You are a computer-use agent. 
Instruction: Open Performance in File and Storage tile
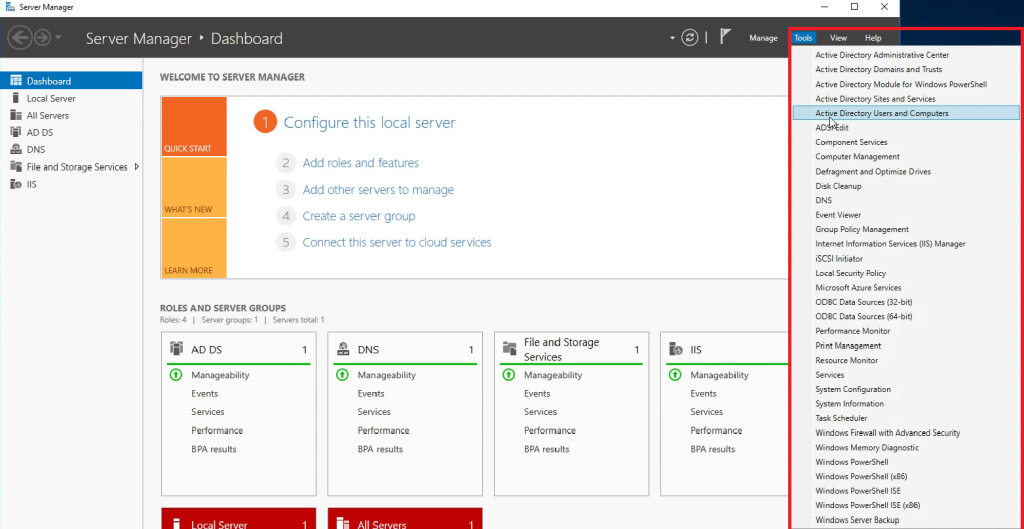pos(550,430)
